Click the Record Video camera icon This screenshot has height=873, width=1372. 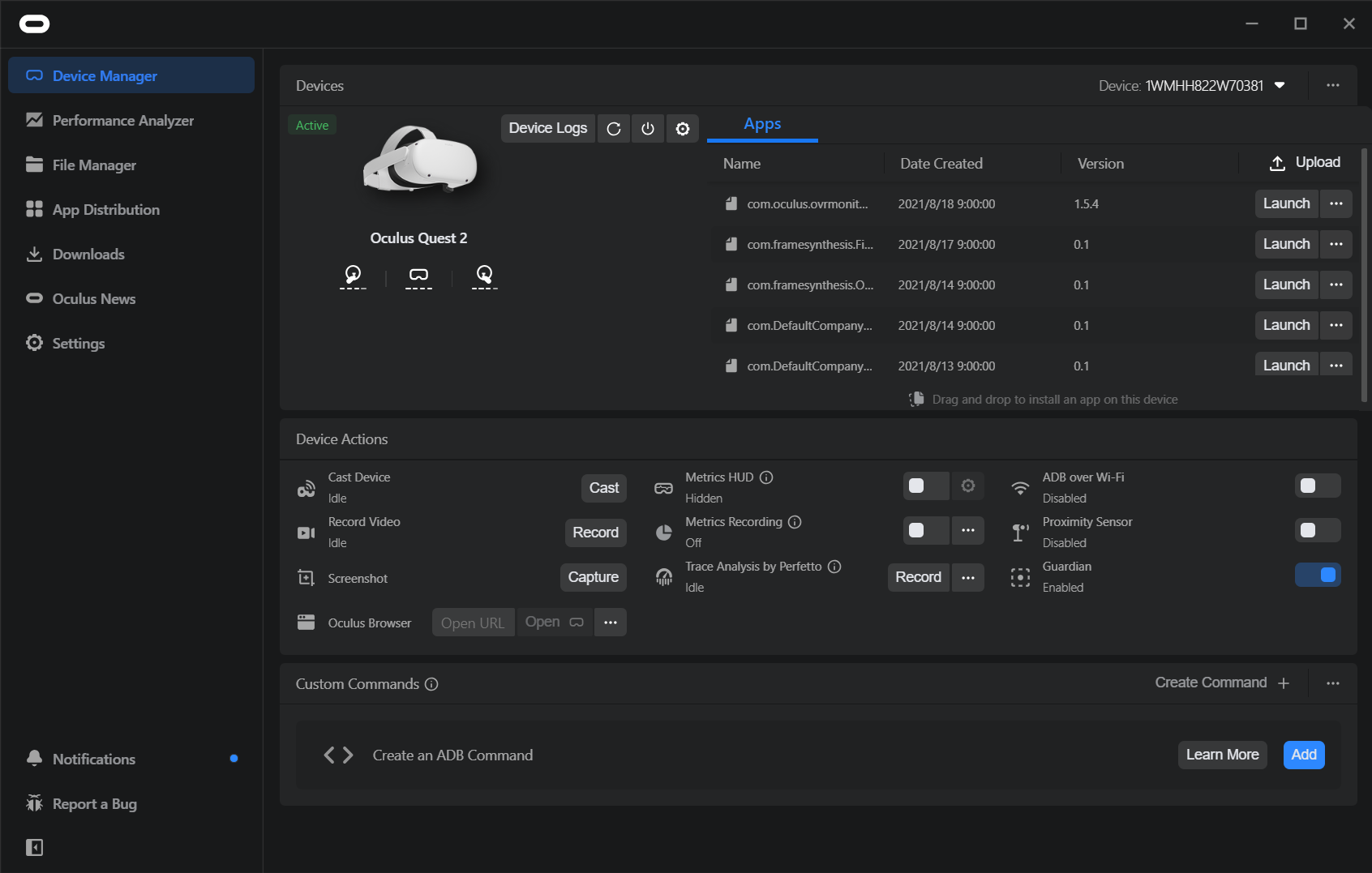306,533
